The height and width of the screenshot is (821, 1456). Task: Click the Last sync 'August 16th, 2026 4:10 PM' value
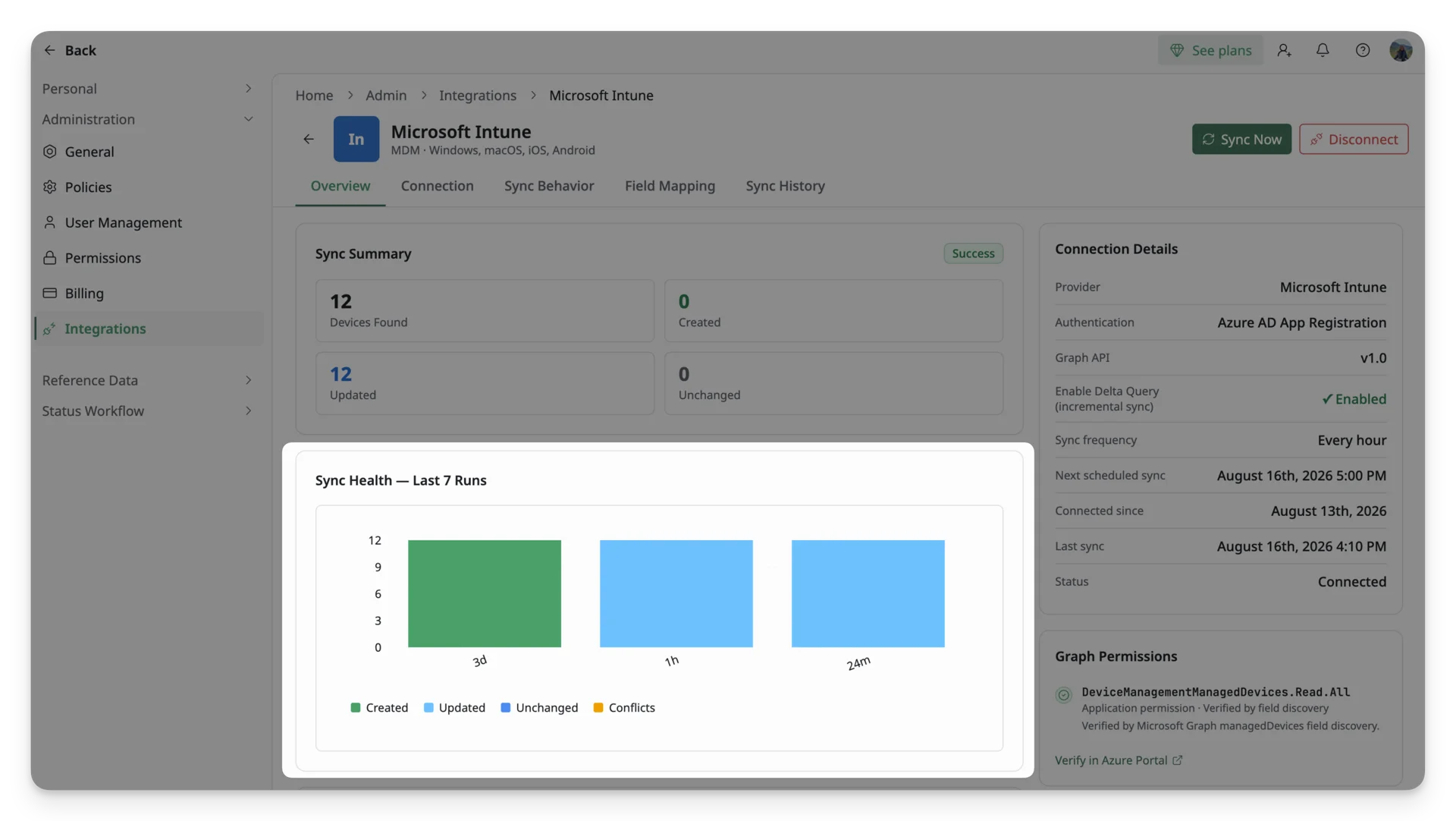[x=1301, y=546]
